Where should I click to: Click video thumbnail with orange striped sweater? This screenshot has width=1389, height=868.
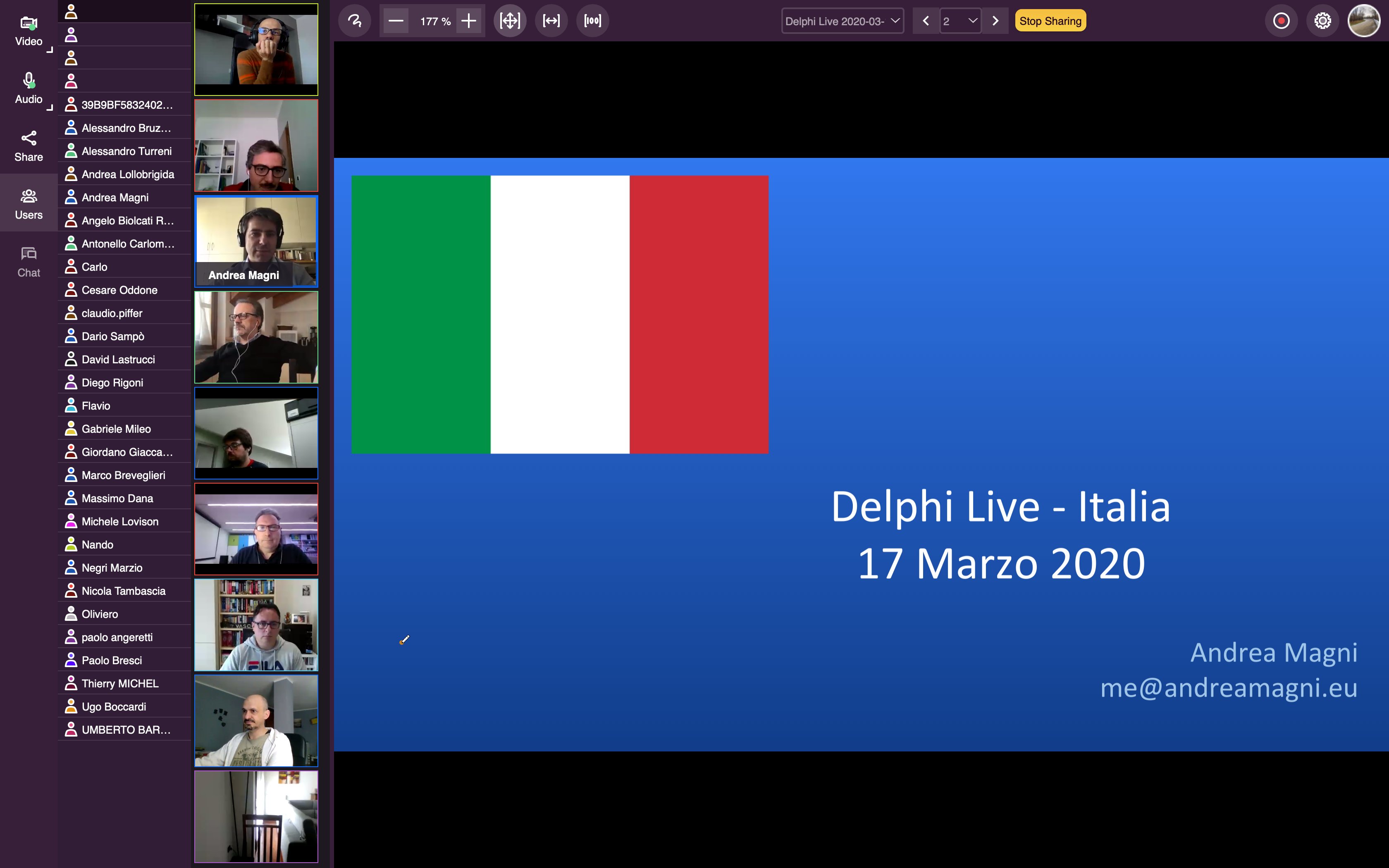256,49
